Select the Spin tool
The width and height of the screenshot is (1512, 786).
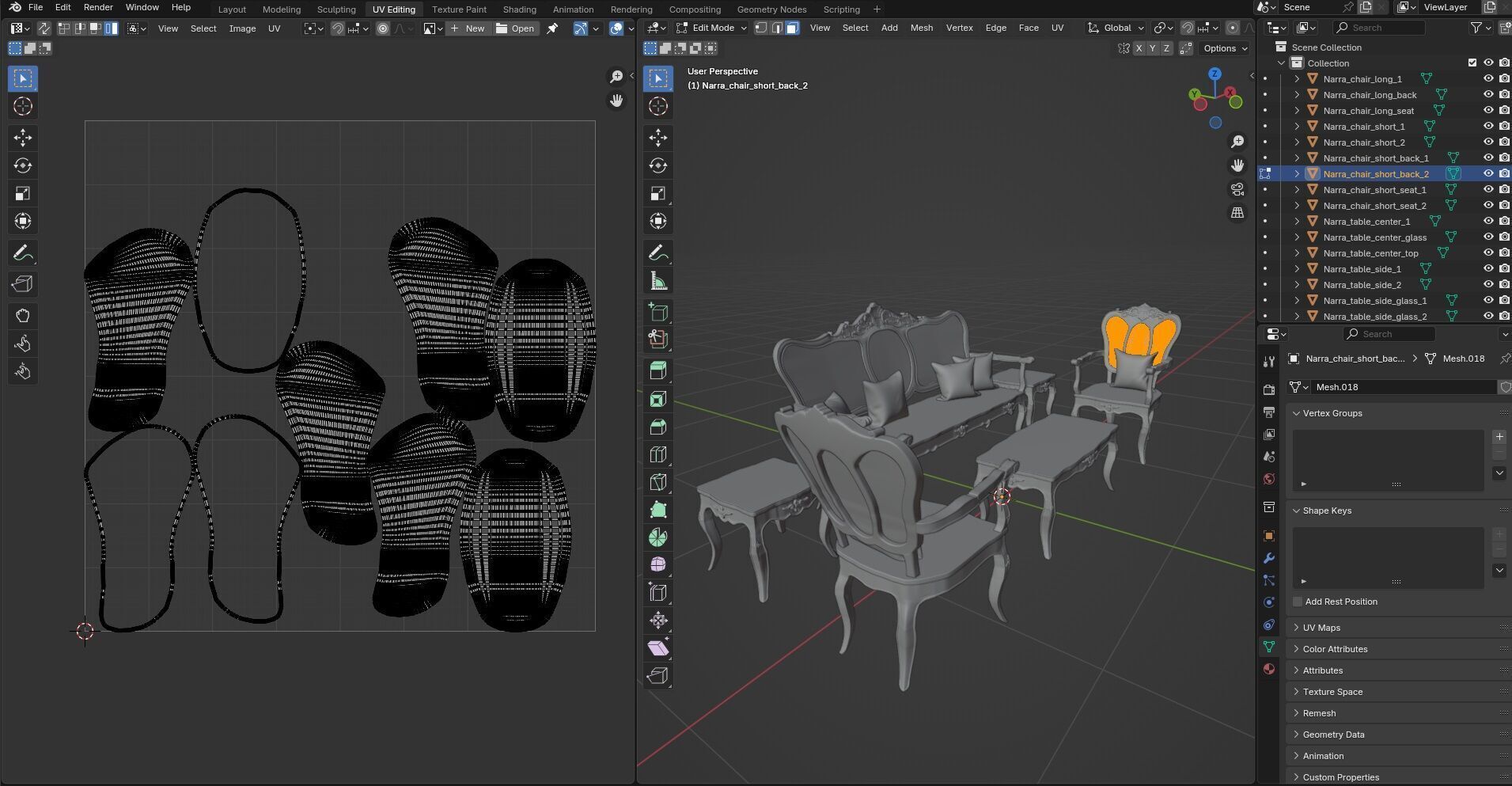click(x=658, y=537)
